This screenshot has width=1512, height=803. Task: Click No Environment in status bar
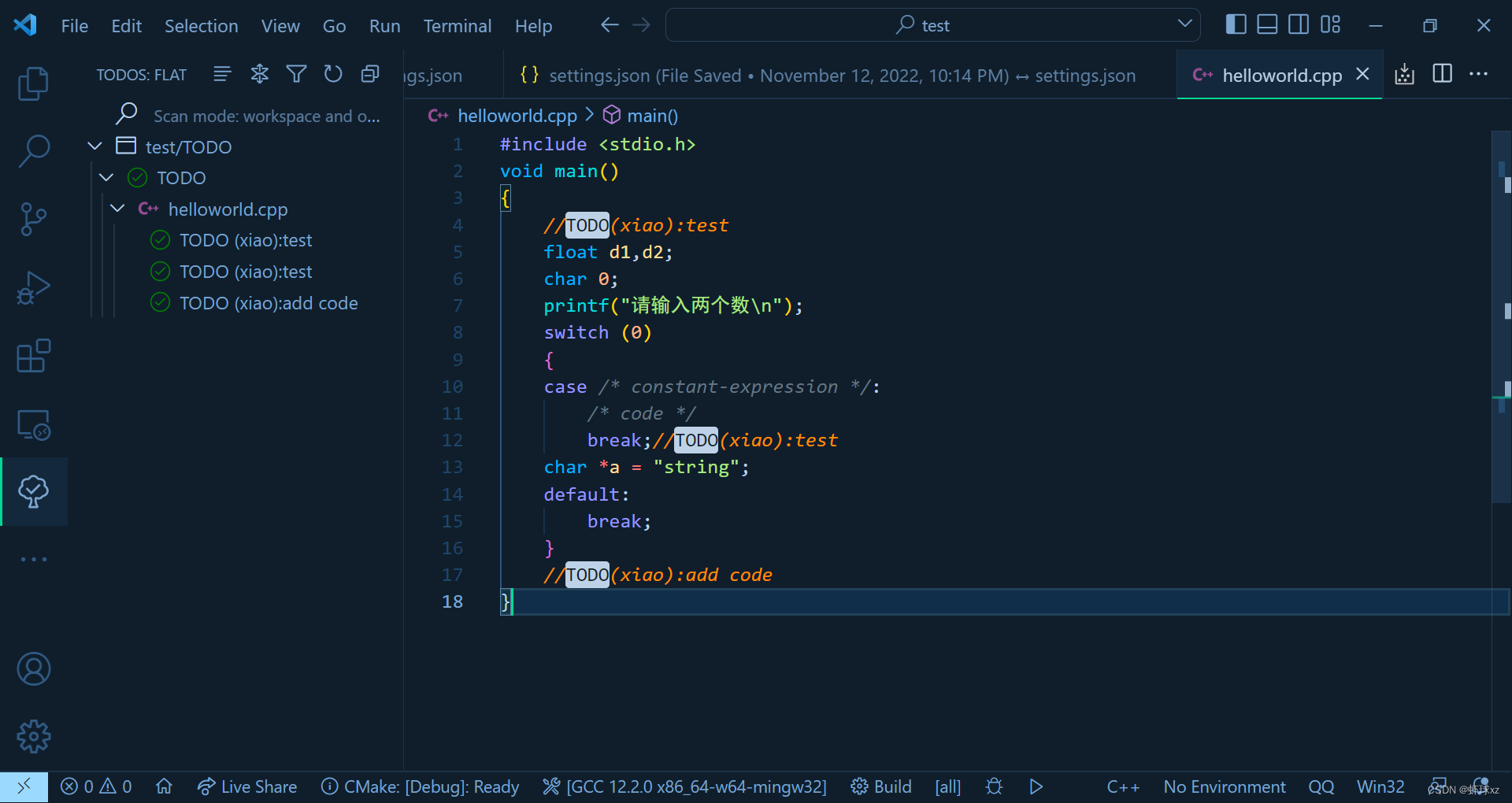(1225, 786)
